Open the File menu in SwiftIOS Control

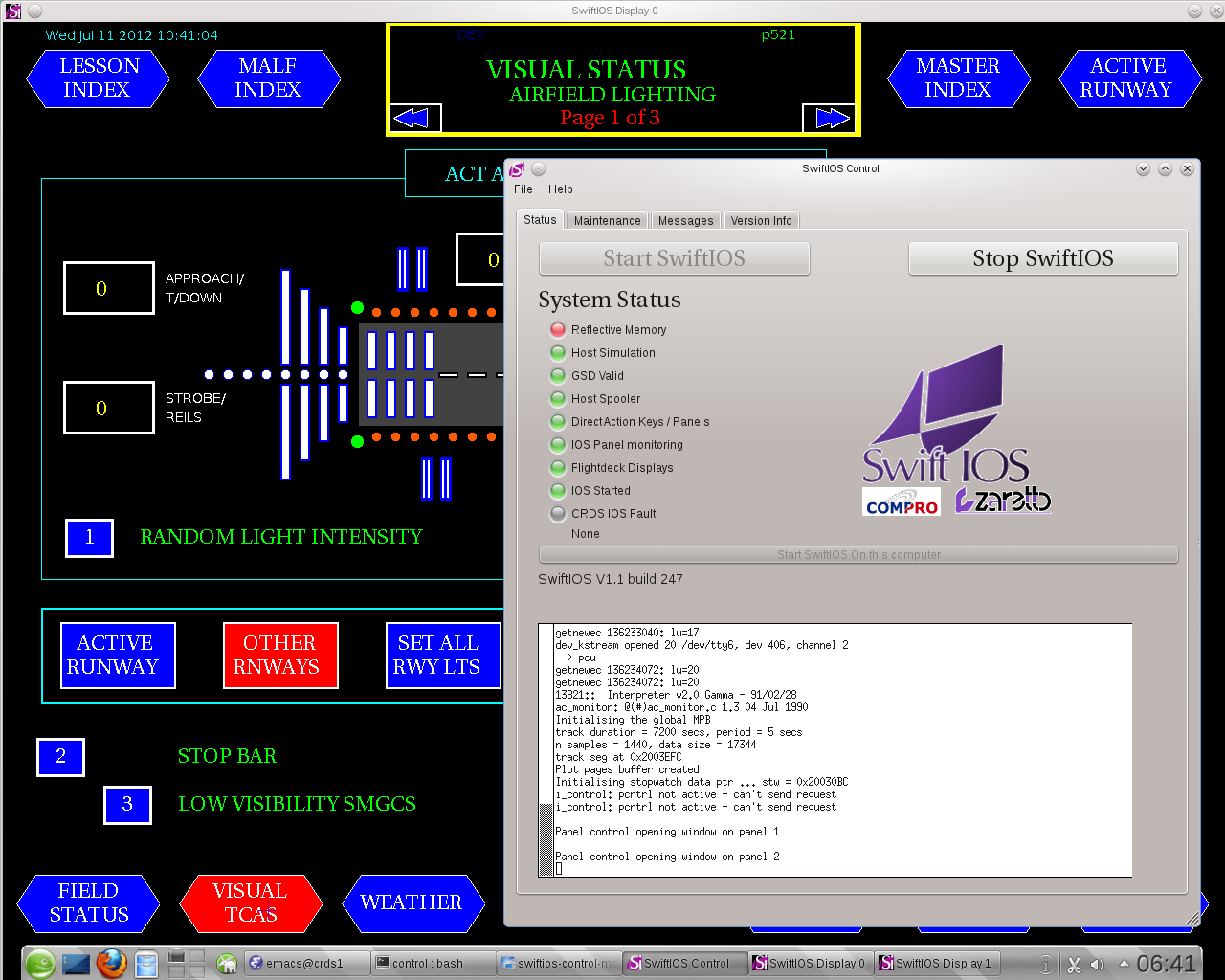(523, 189)
